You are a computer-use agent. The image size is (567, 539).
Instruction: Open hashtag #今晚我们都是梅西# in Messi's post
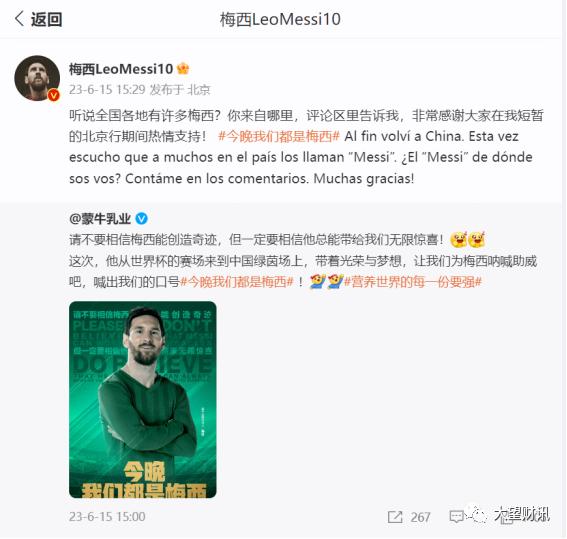click(279, 136)
